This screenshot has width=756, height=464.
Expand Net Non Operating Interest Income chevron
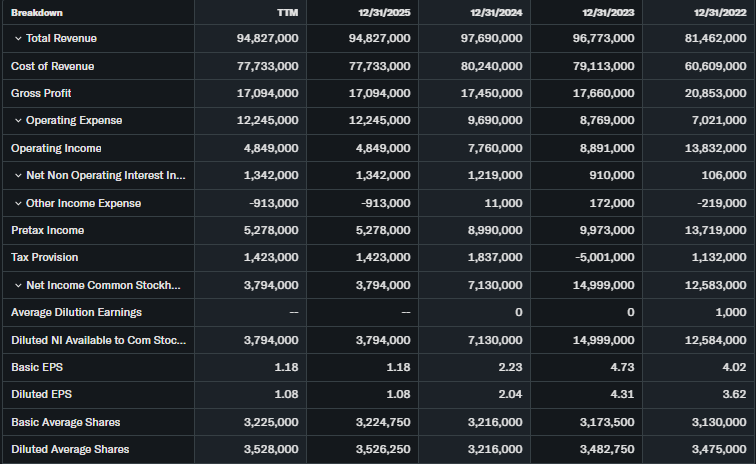18,176
